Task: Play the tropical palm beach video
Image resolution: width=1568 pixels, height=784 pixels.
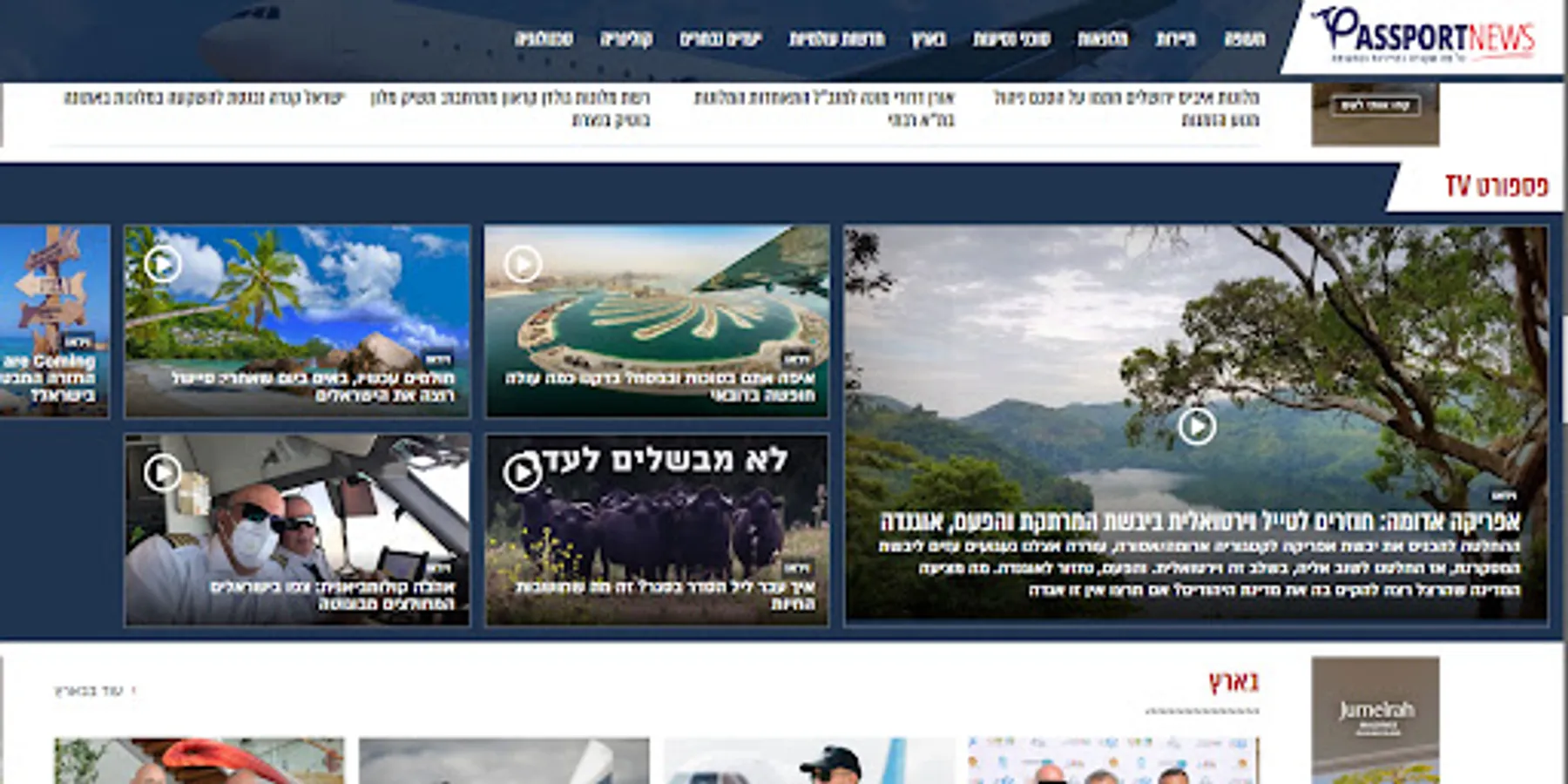Action: 163,264
